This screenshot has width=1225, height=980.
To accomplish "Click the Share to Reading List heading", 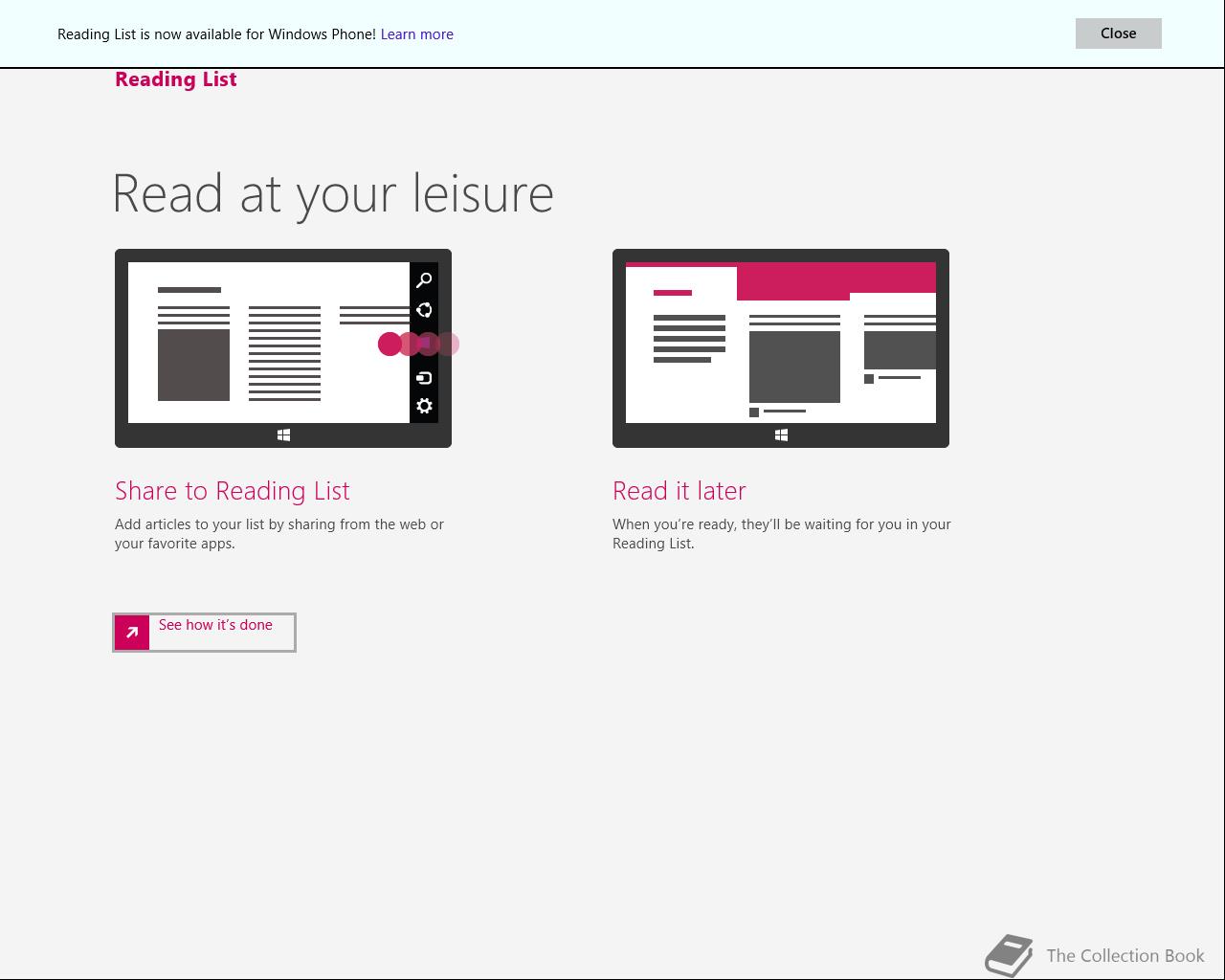I will pyautogui.click(x=233, y=491).
